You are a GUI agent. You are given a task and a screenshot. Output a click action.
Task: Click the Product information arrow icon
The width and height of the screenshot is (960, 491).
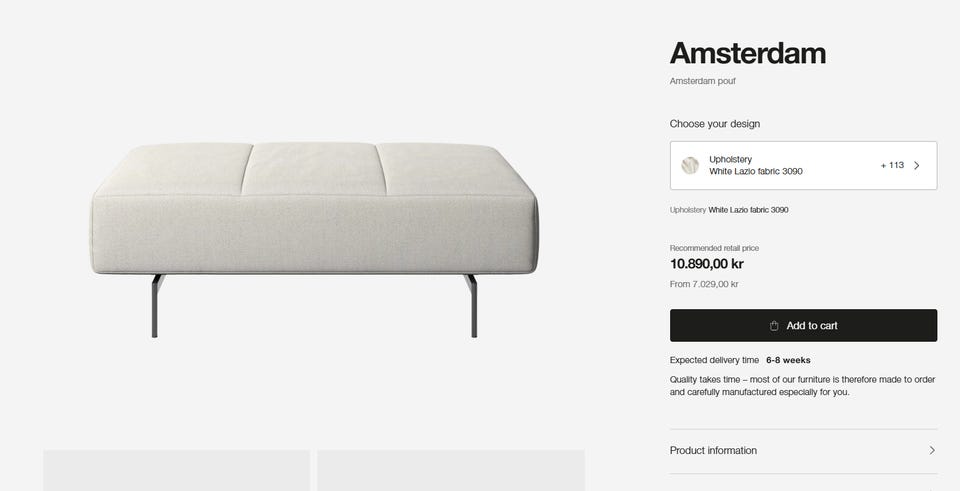pos(932,451)
